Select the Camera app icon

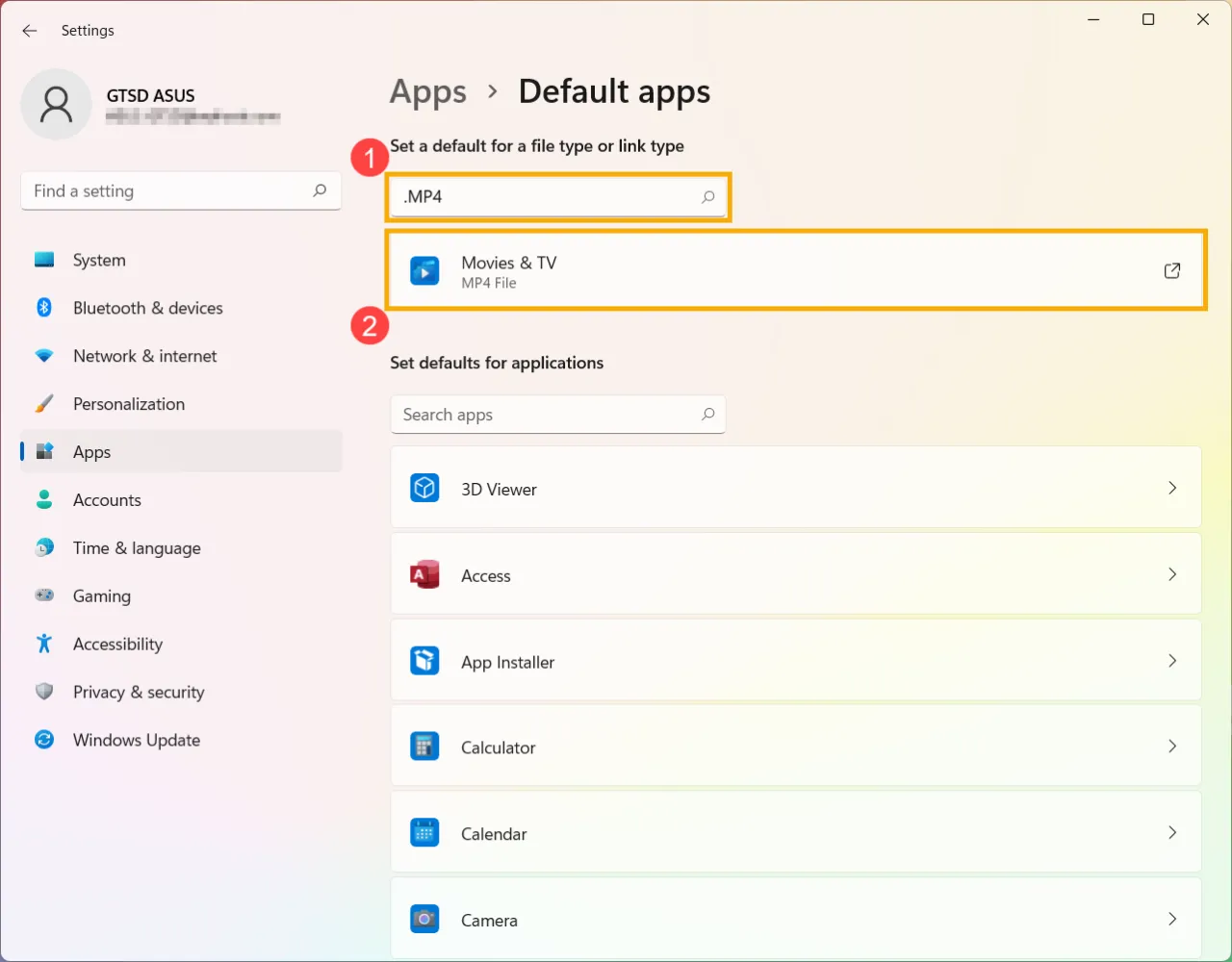[x=424, y=919]
